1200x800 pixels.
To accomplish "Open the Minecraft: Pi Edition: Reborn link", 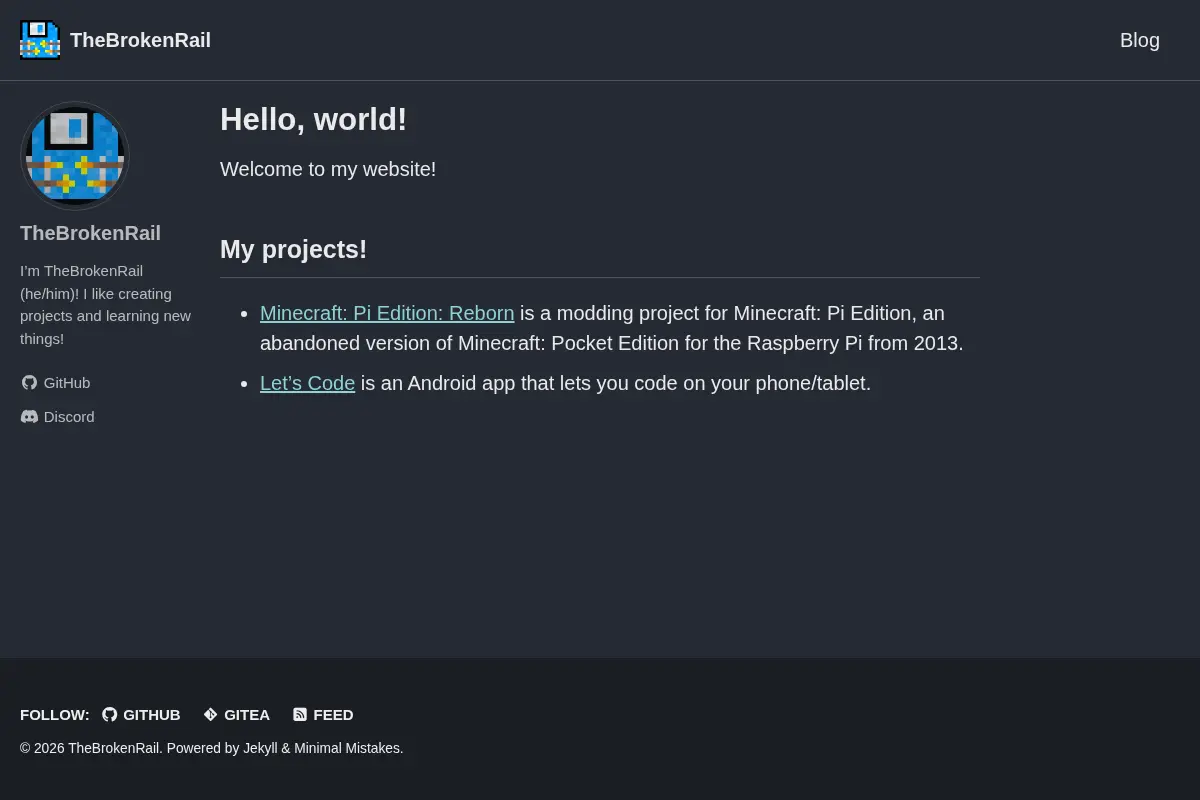I will point(387,313).
